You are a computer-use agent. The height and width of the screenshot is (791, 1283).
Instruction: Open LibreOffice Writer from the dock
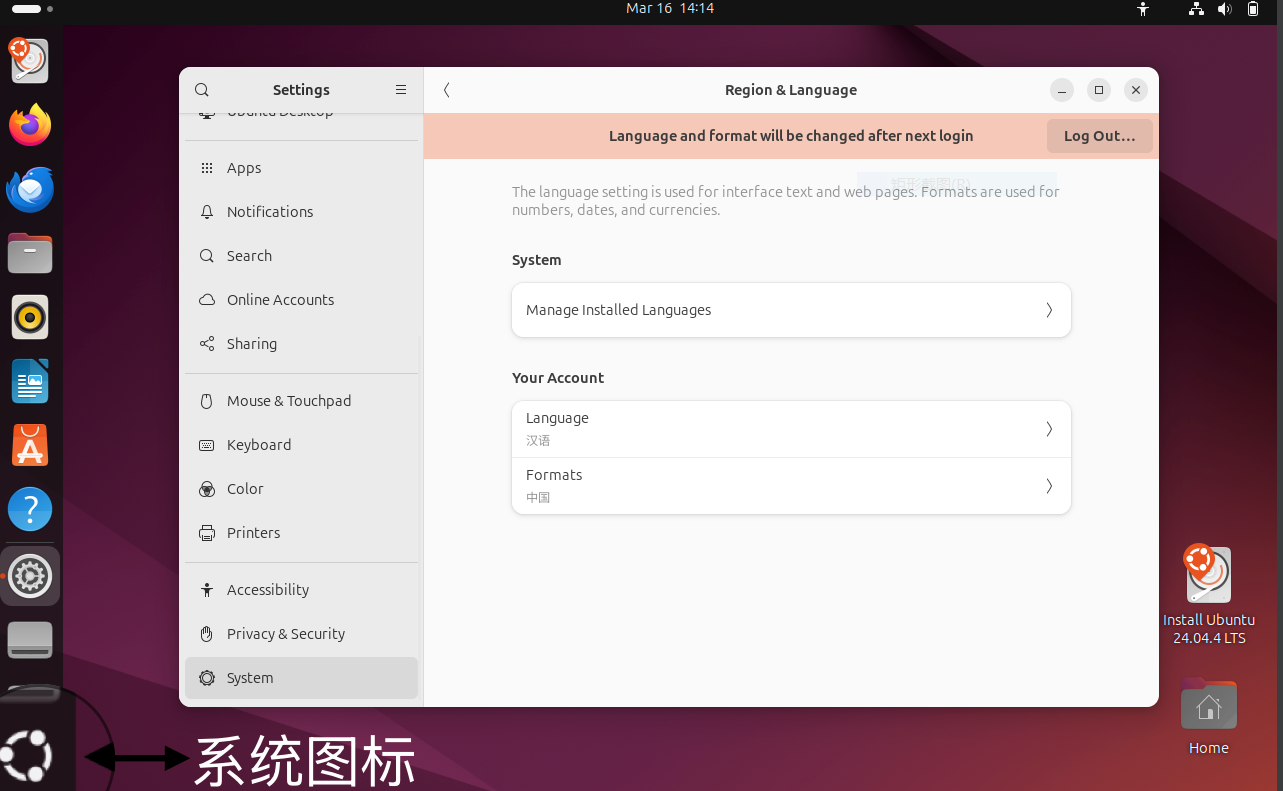click(x=30, y=382)
